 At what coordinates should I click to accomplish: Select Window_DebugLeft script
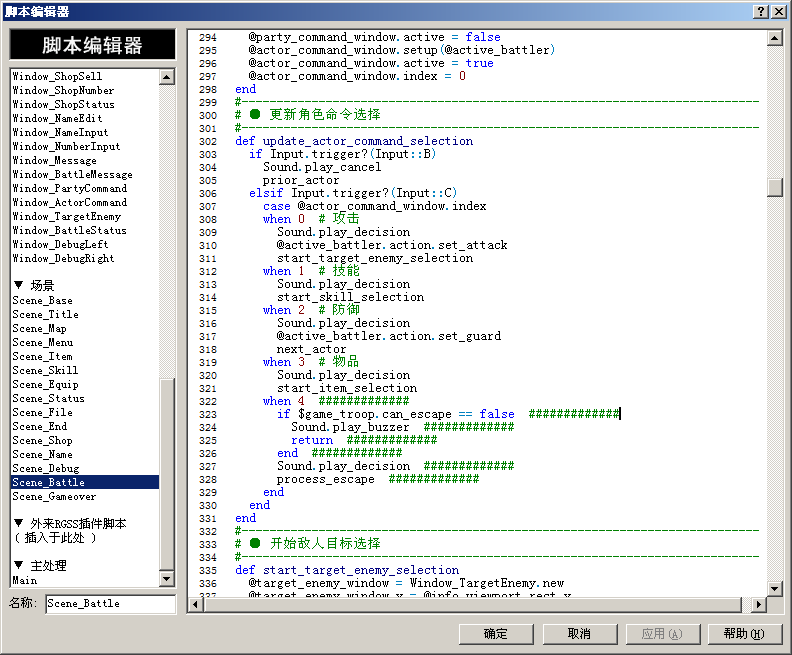(60, 245)
